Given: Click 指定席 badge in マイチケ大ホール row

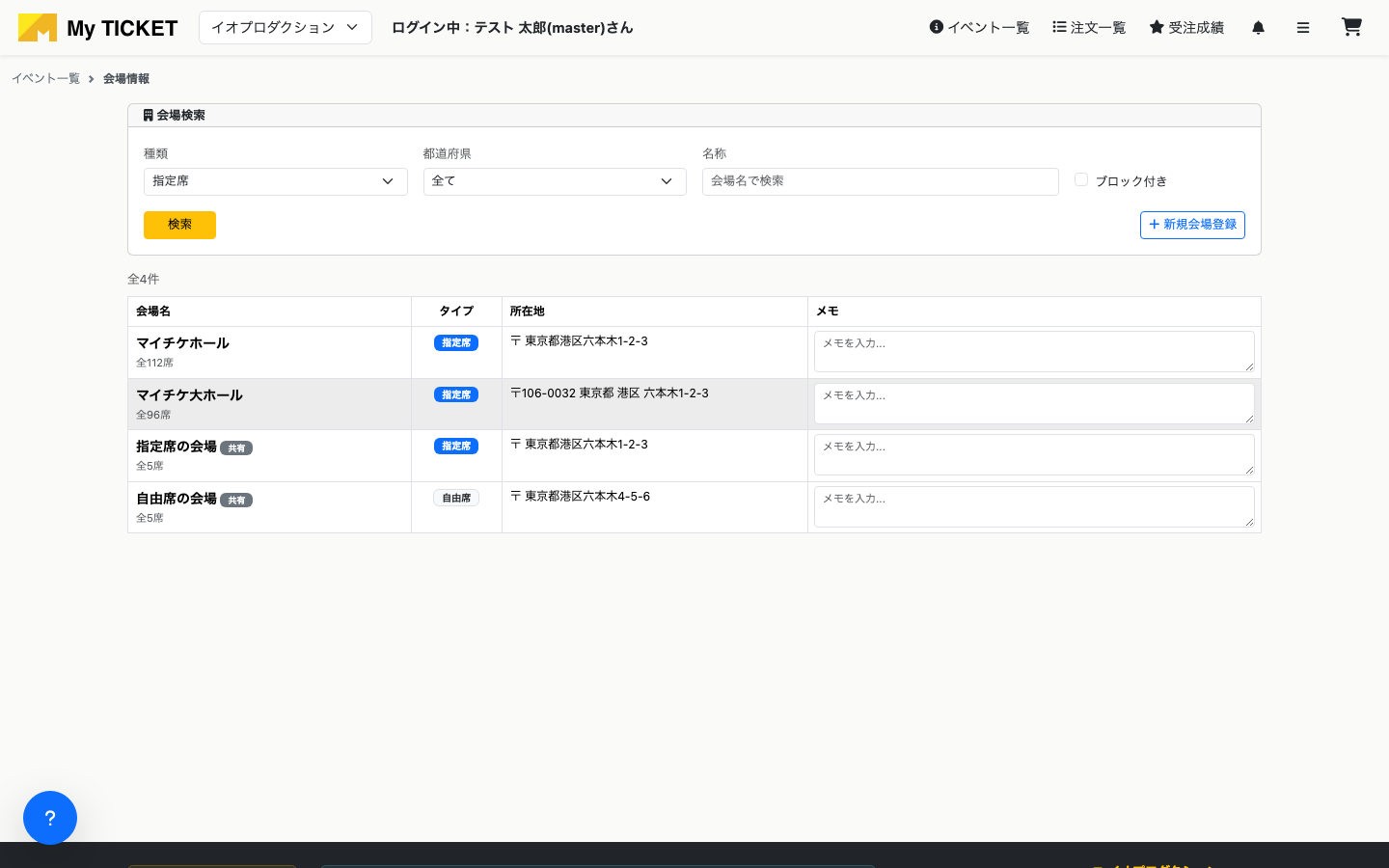Looking at the screenshot, I should pos(456,395).
